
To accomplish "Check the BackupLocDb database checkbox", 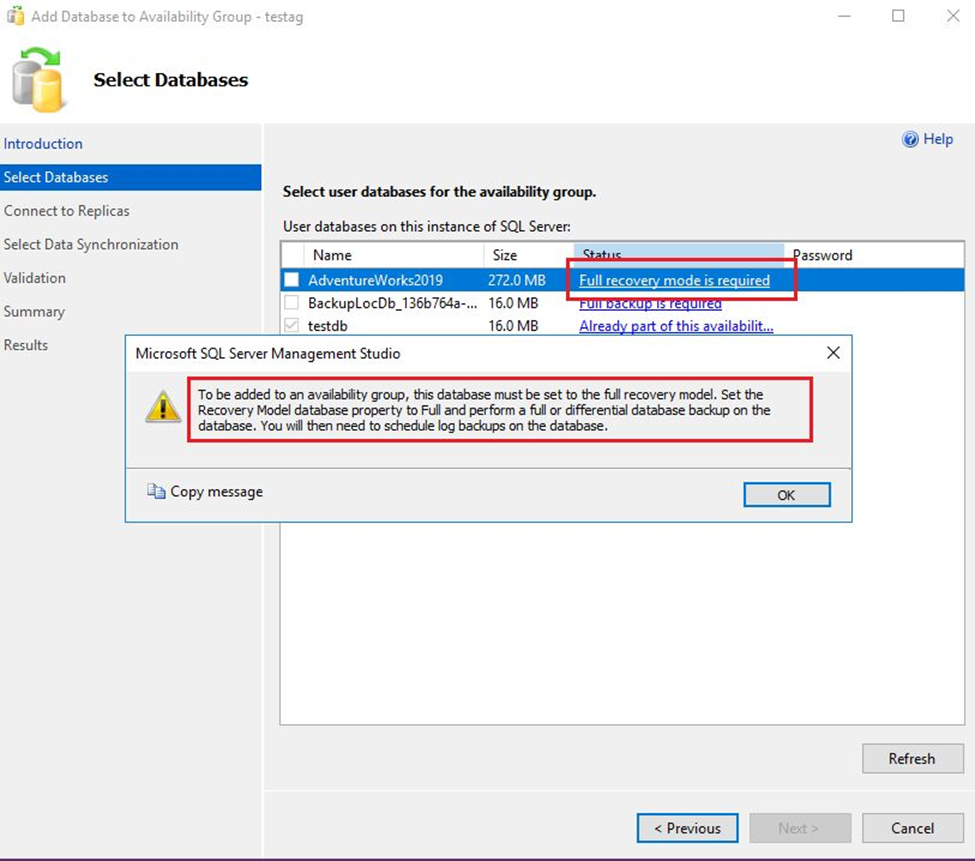I will (291, 303).
